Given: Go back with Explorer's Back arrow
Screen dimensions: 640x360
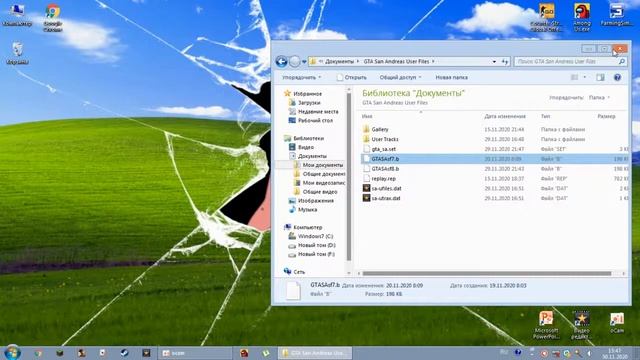Looking at the screenshot, I should coord(281,62).
